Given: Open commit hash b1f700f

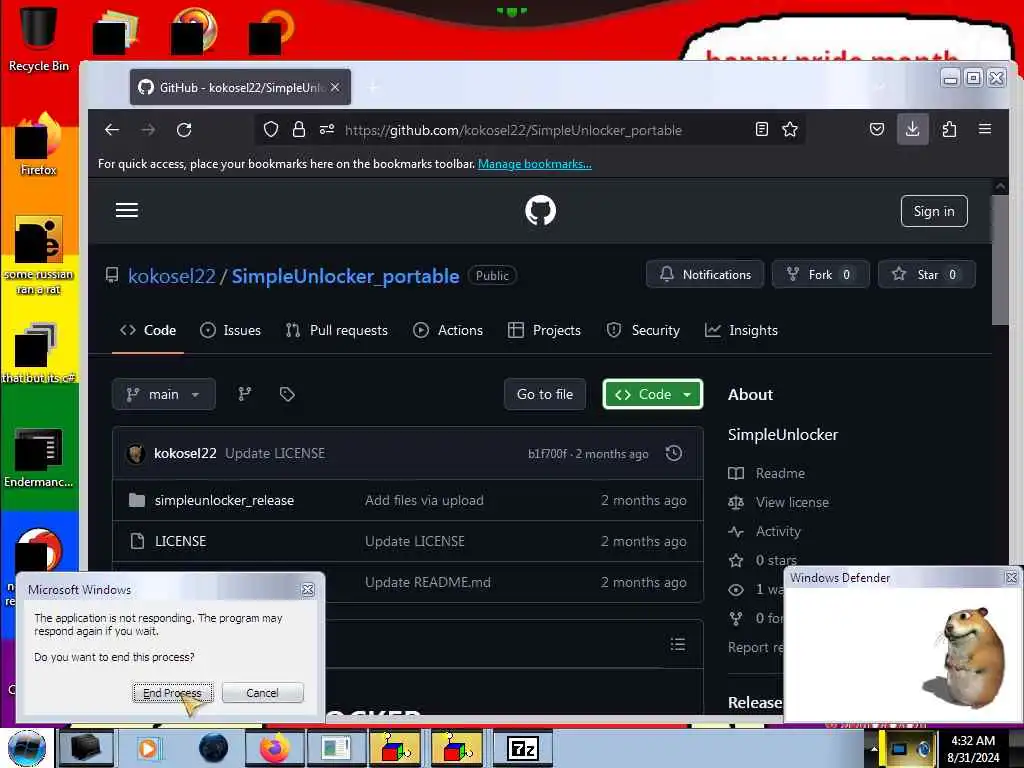Looking at the screenshot, I should 547,454.
